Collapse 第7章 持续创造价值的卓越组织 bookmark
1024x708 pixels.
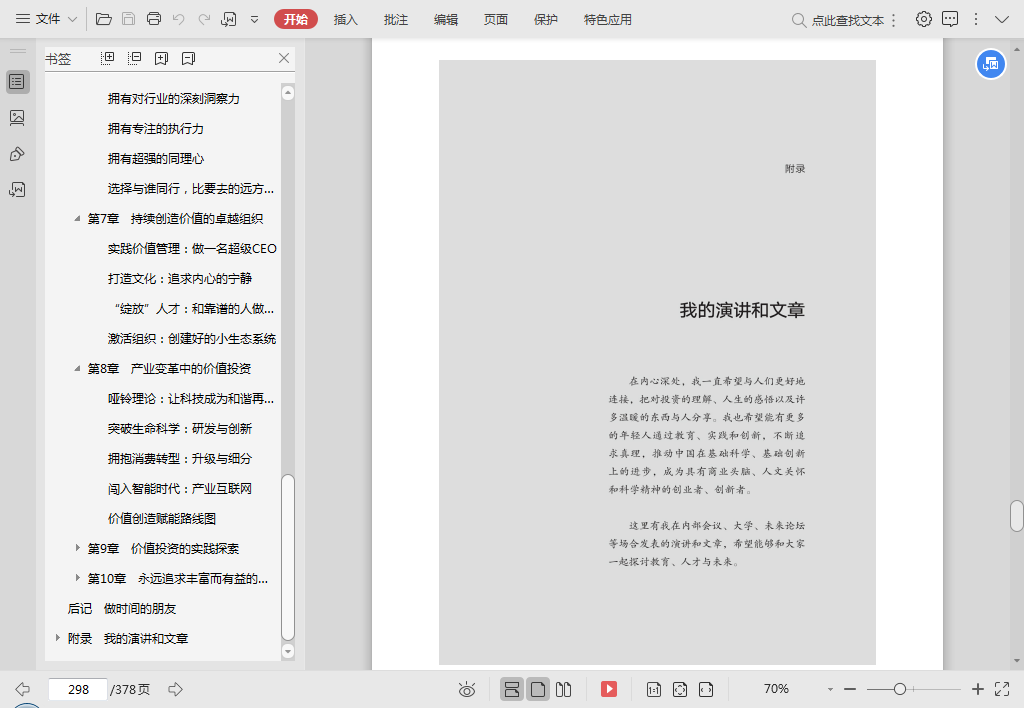[78, 219]
